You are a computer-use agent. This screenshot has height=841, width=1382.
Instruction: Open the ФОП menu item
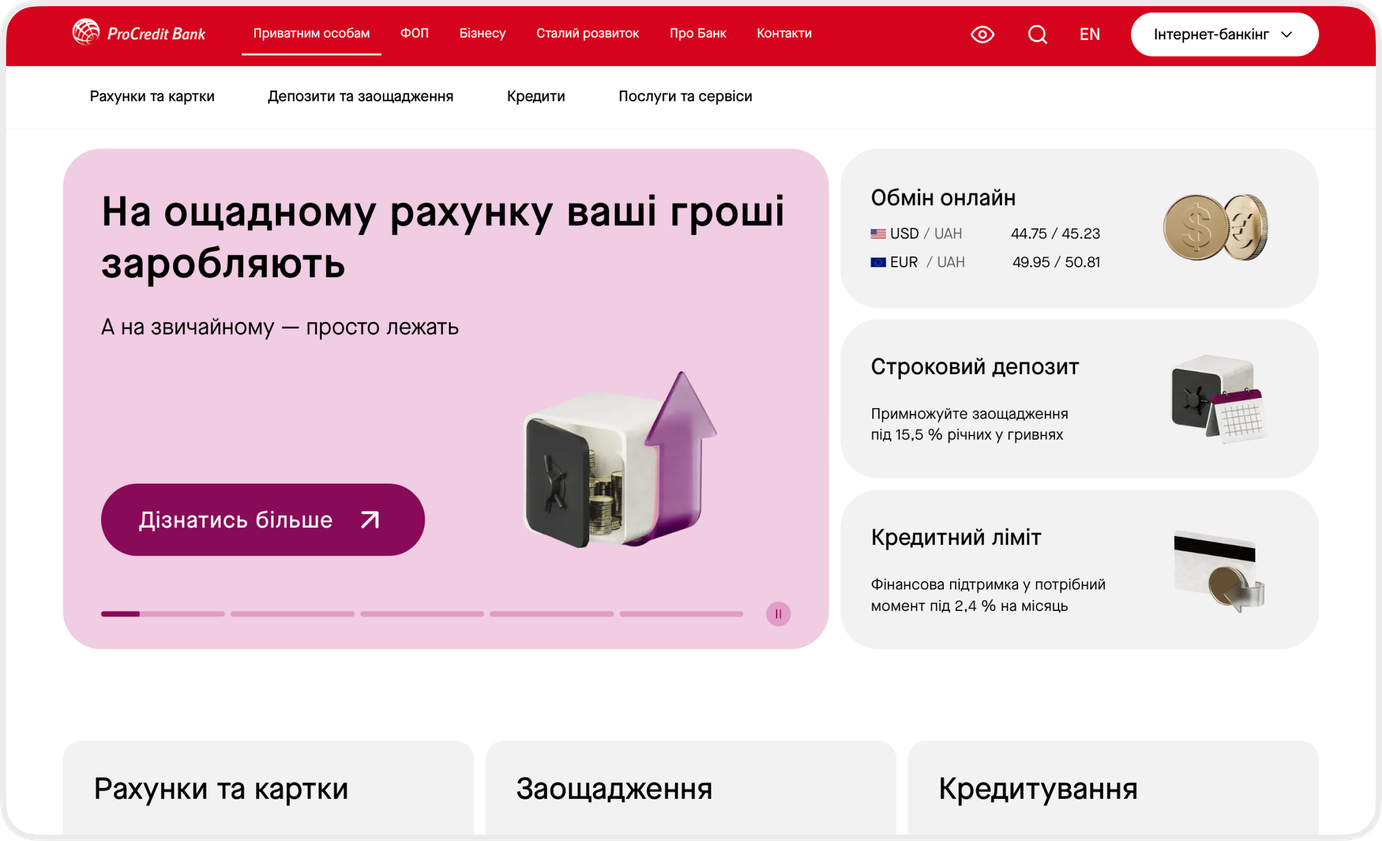(x=414, y=33)
